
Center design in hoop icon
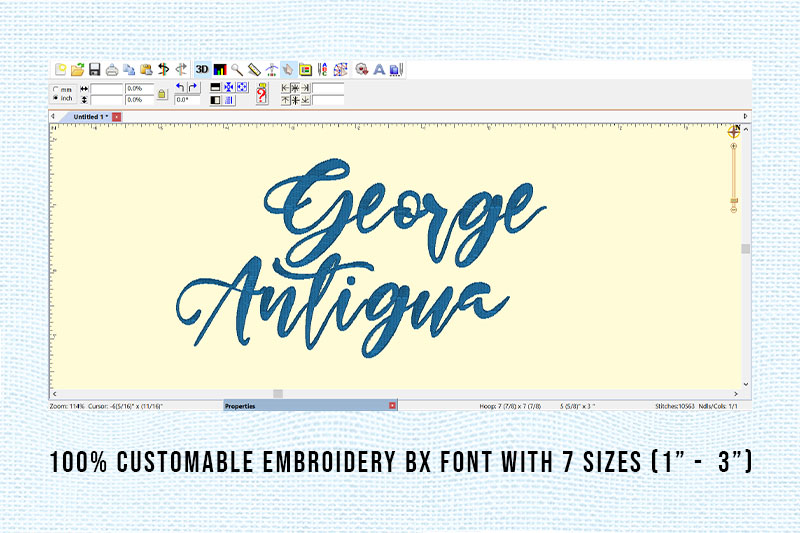[x=229, y=87]
